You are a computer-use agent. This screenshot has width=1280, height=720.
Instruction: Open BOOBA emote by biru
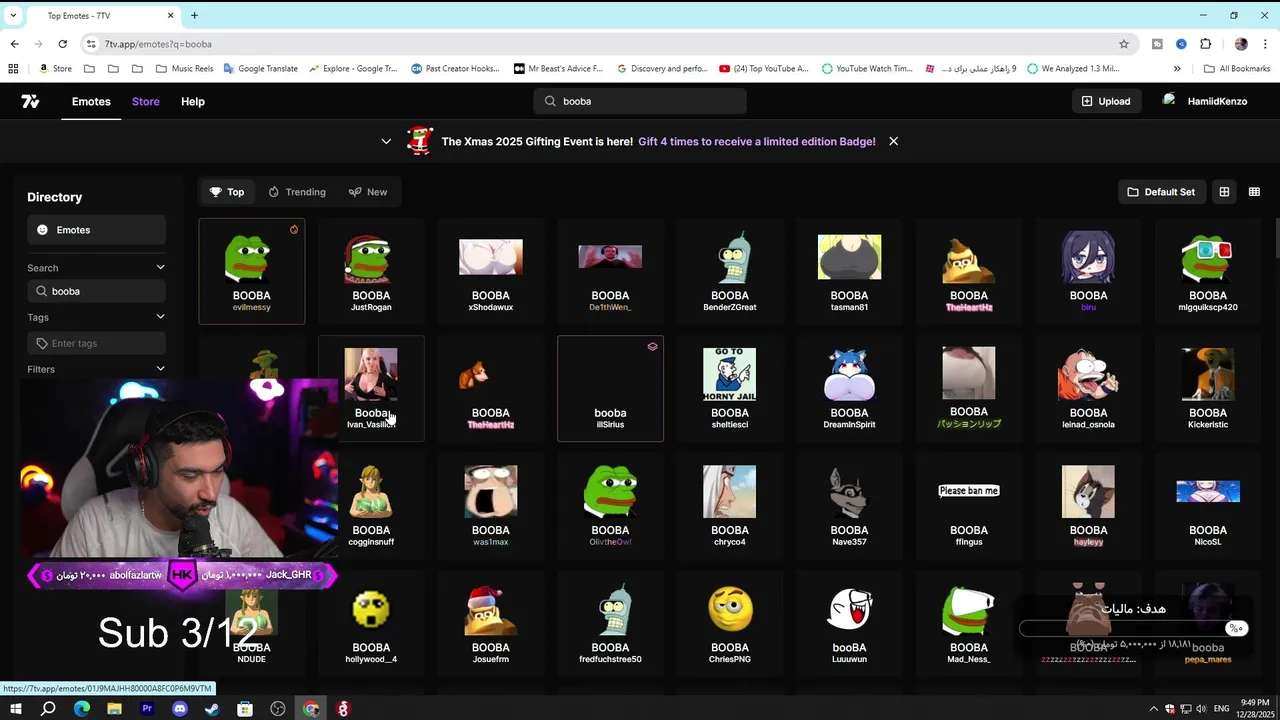click(1088, 271)
